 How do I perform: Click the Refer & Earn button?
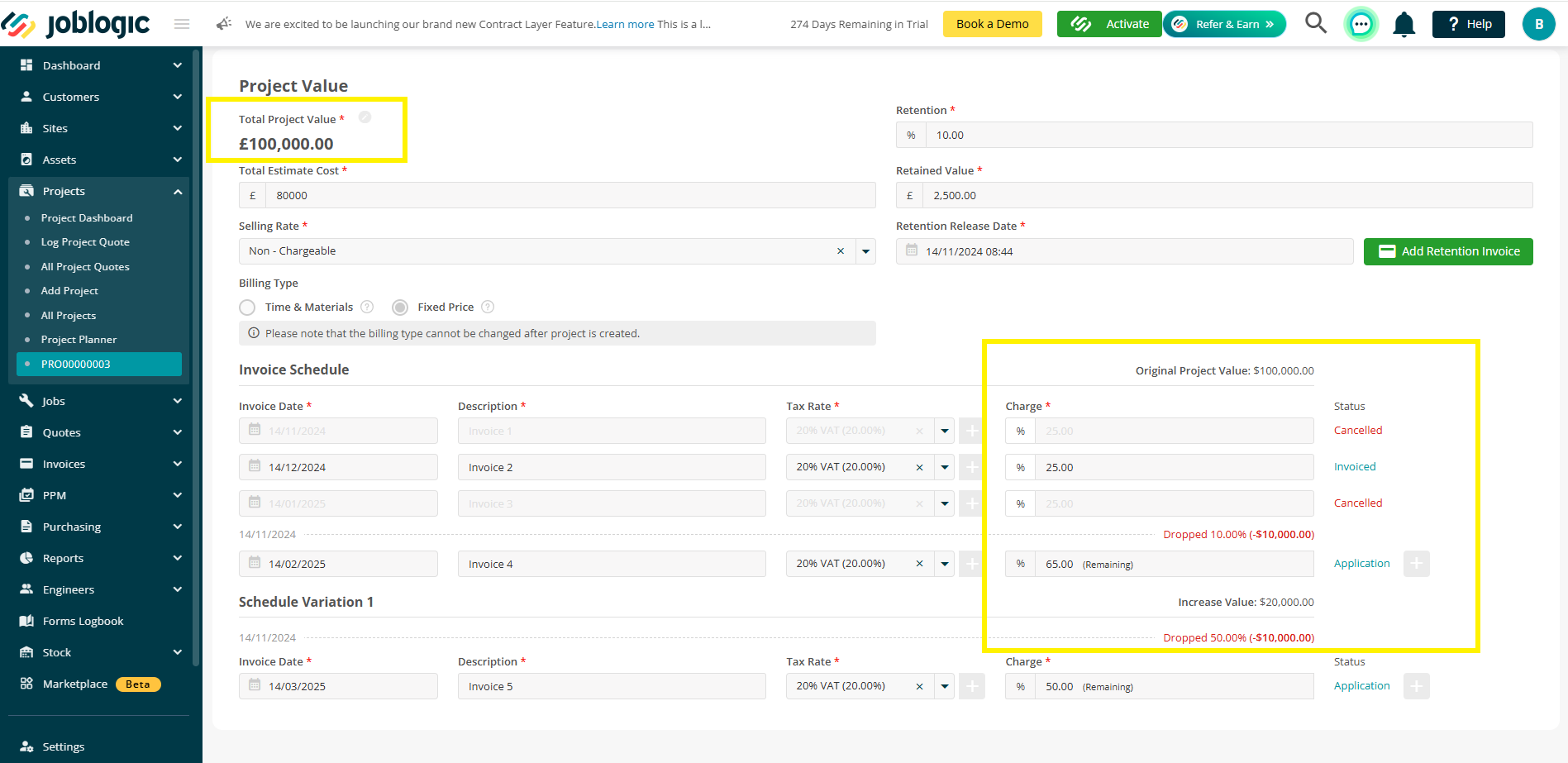pyautogui.click(x=1224, y=24)
